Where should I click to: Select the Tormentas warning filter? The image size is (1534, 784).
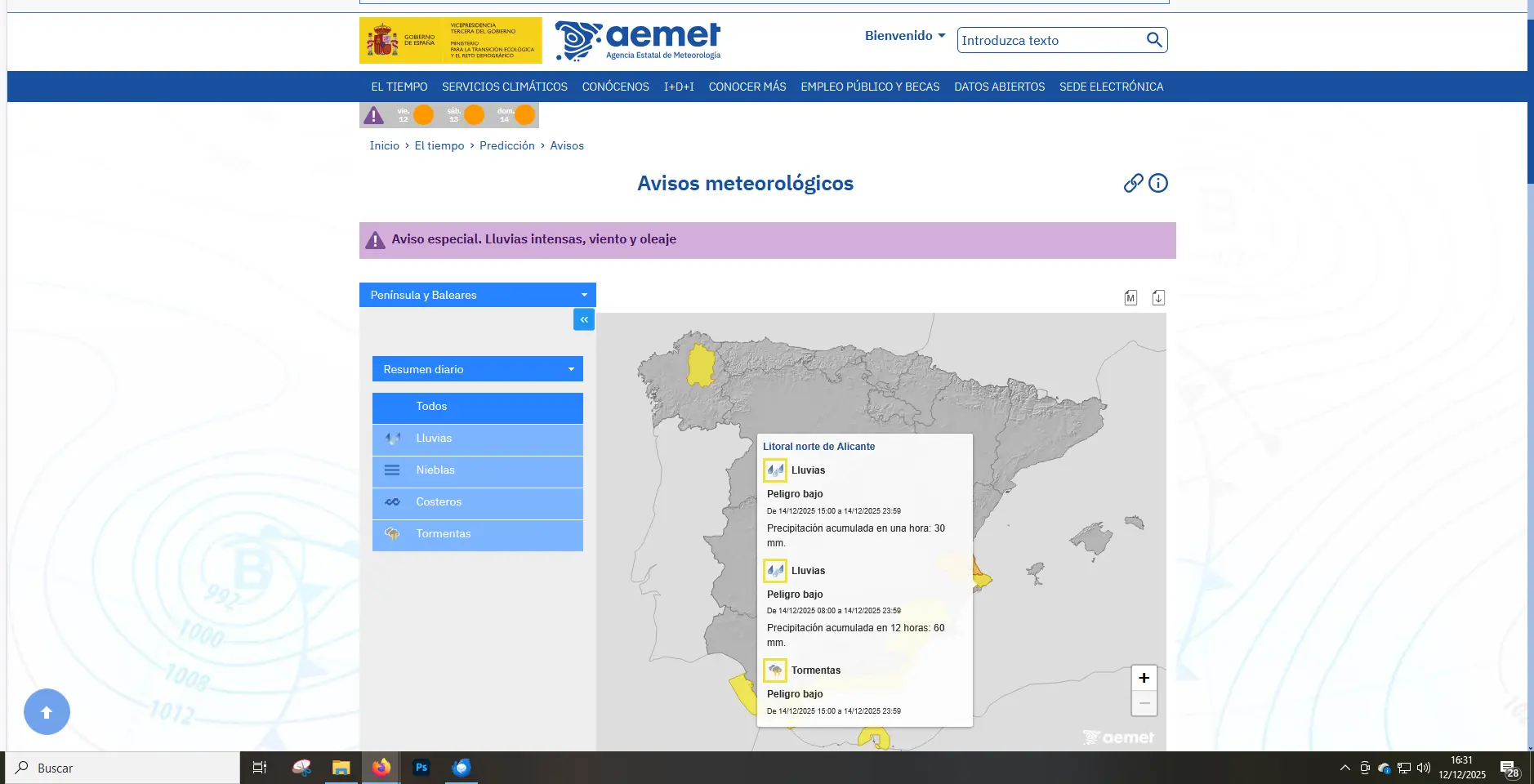478,534
